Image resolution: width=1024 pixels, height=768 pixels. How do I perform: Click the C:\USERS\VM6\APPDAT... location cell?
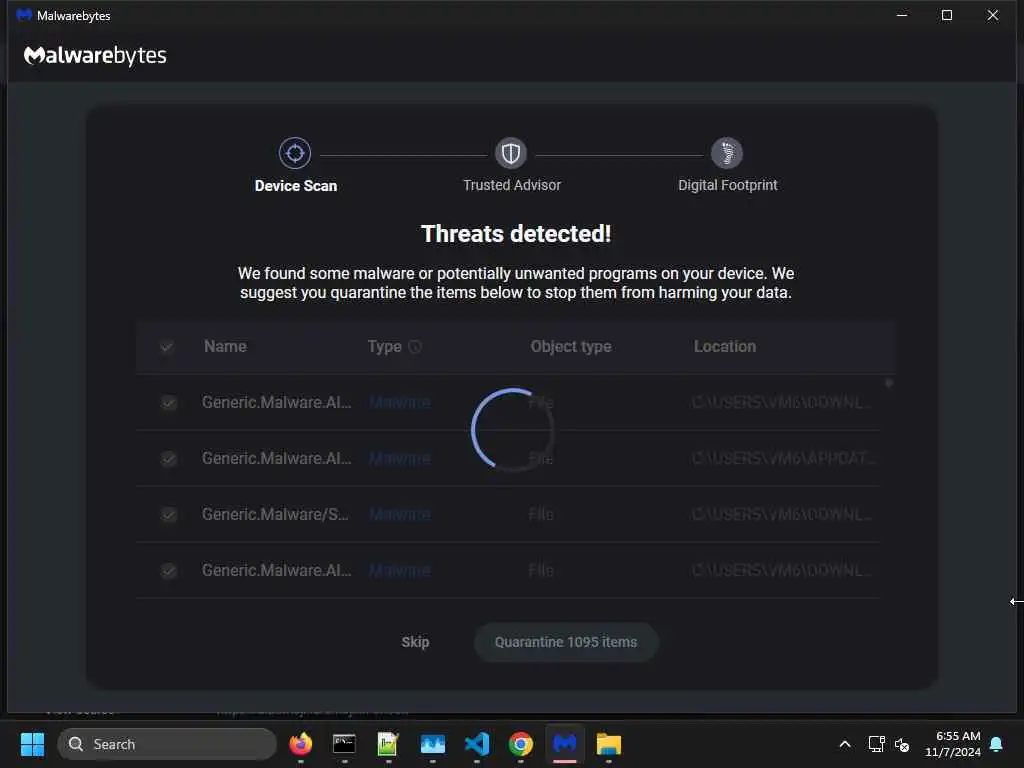pos(783,459)
